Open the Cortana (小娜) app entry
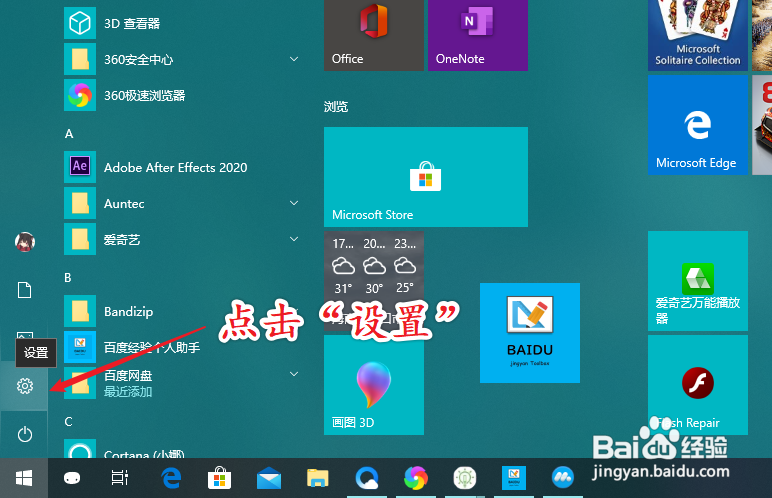The height and width of the screenshot is (498, 772). [182, 449]
